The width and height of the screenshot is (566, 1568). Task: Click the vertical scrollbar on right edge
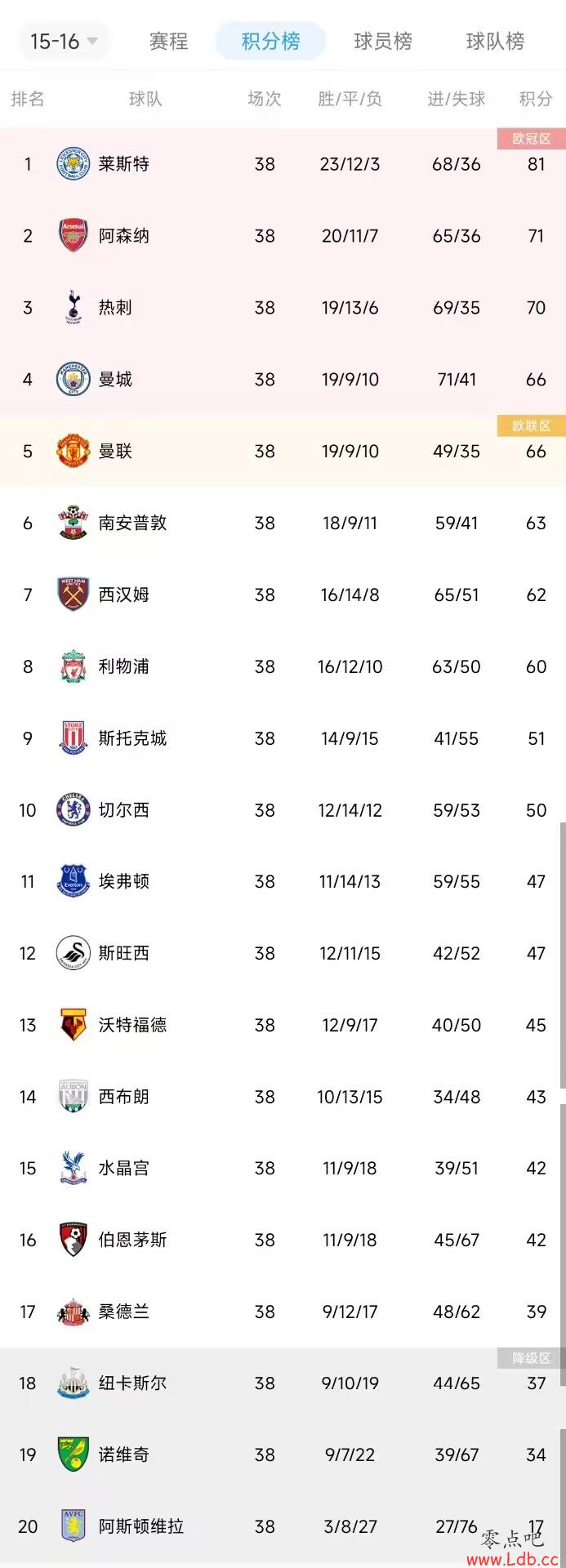(562, 955)
